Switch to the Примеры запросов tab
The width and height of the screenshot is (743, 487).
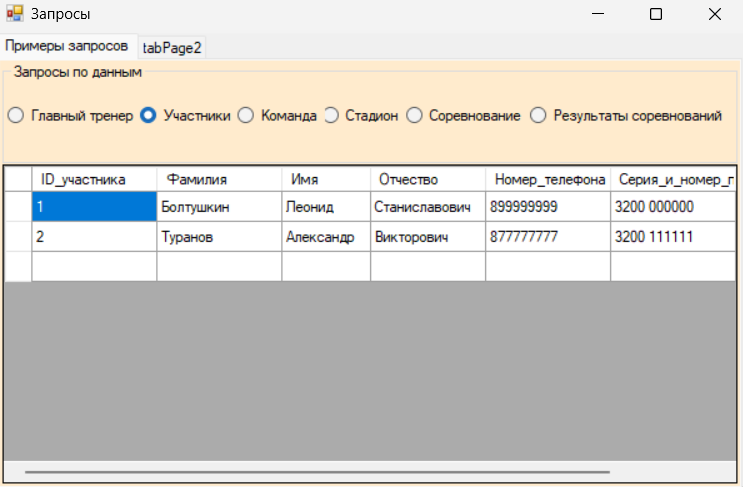click(x=67, y=46)
